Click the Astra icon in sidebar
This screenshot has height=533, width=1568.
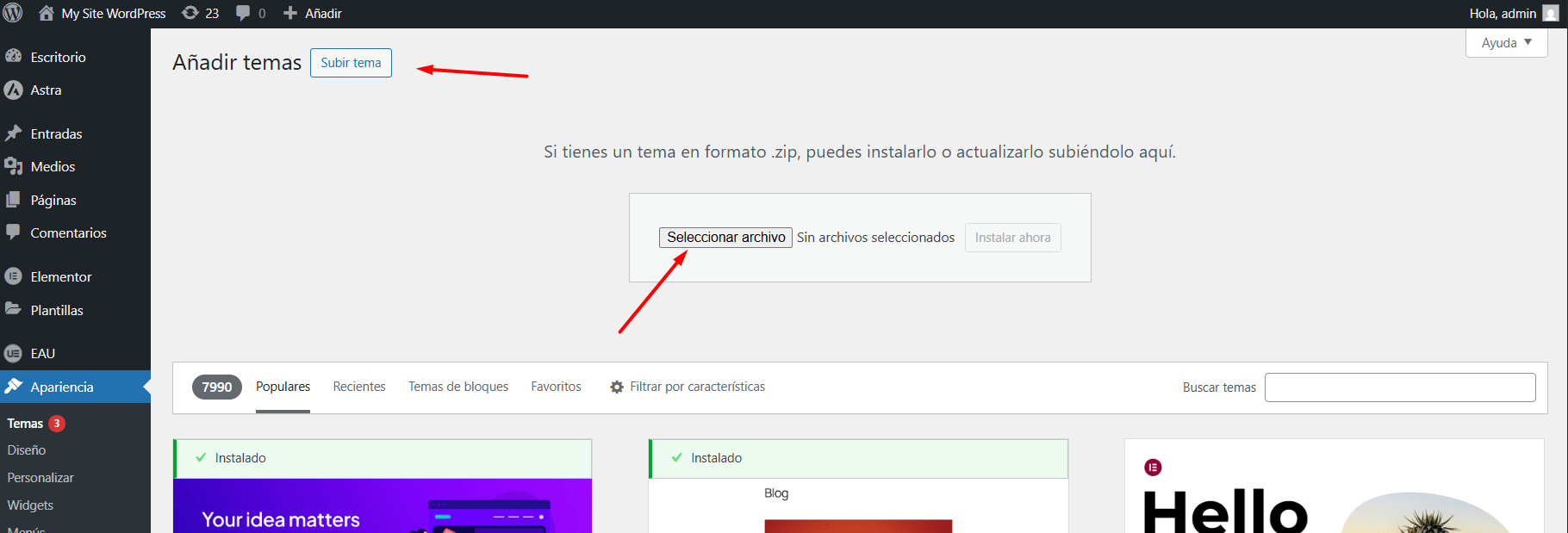[x=13, y=90]
